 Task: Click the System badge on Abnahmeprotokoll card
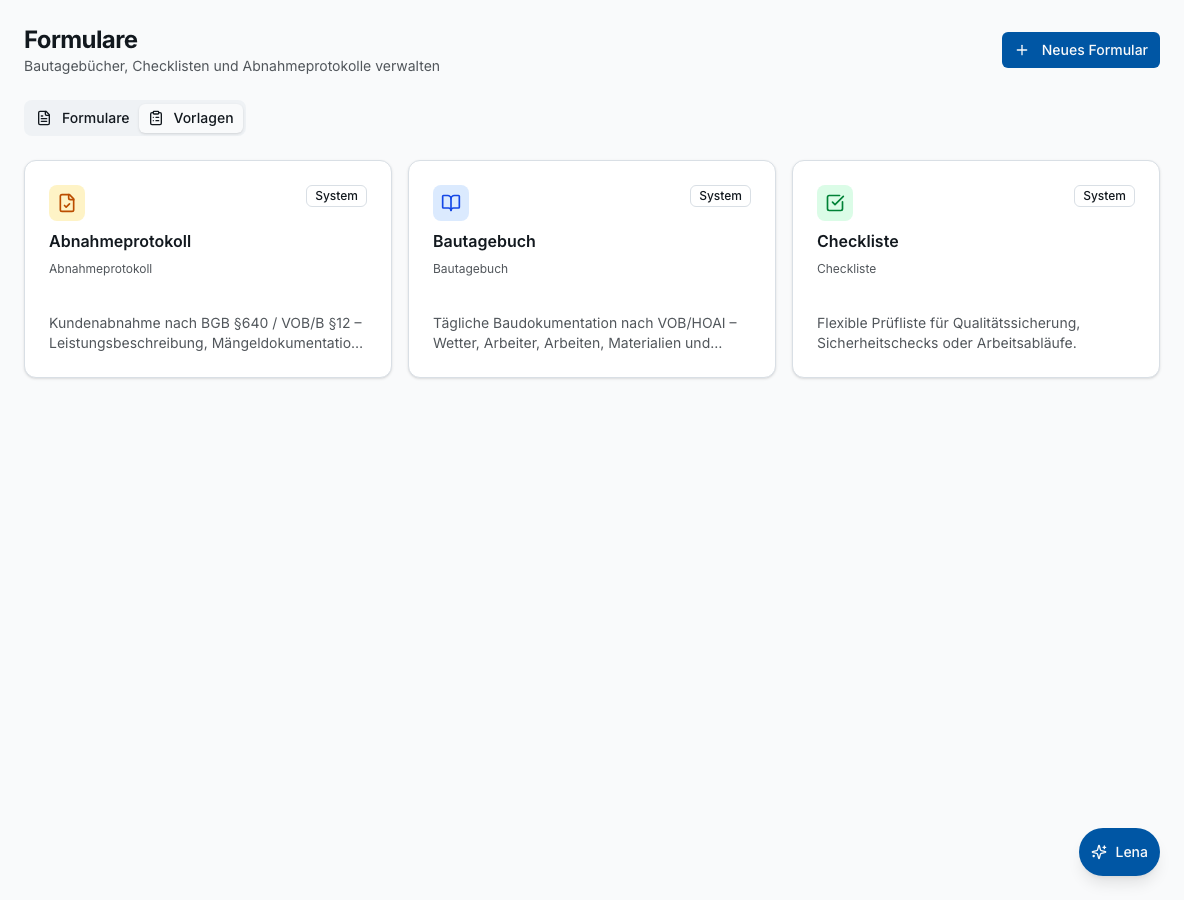click(x=336, y=196)
